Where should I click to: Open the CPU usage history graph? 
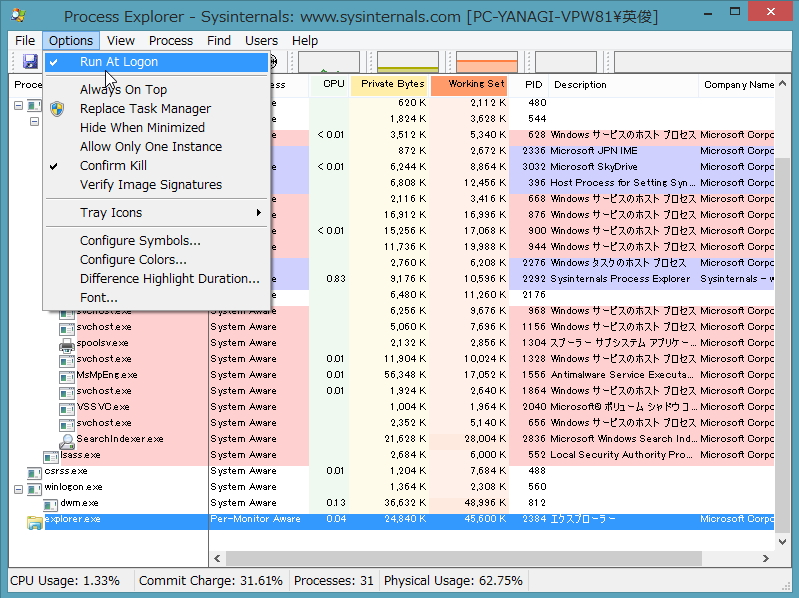click(x=329, y=62)
